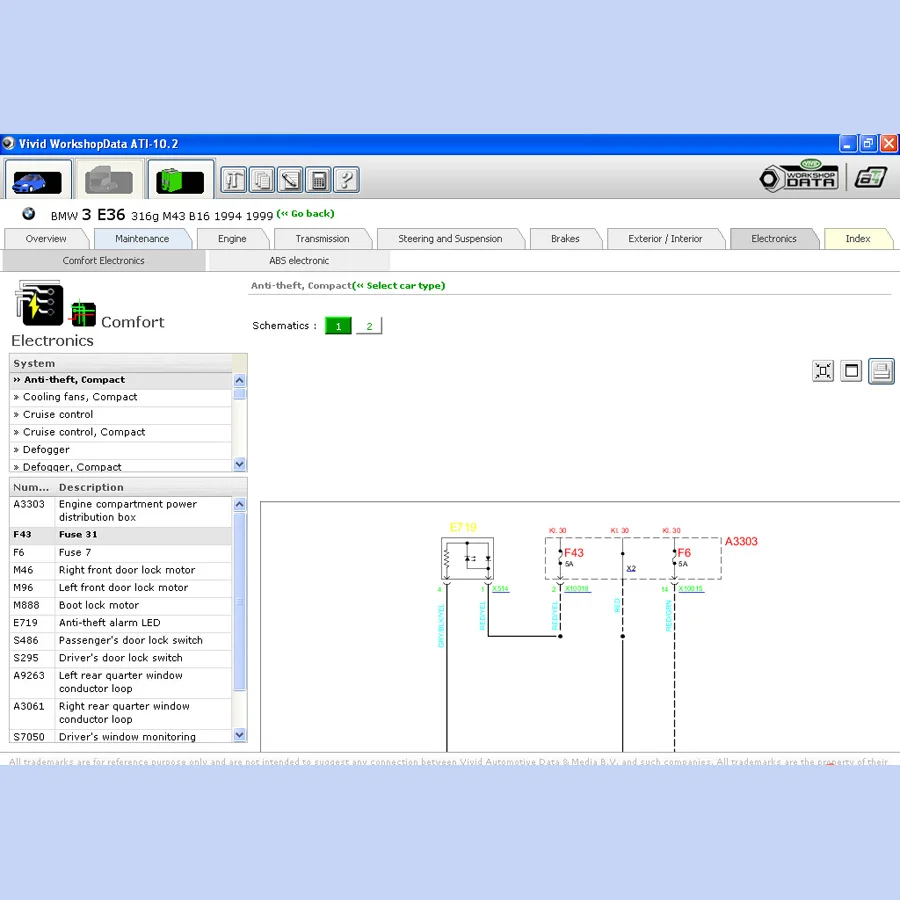Show schematic page 1
This screenshot has height=900, width=900.
[x=338, y=326]
